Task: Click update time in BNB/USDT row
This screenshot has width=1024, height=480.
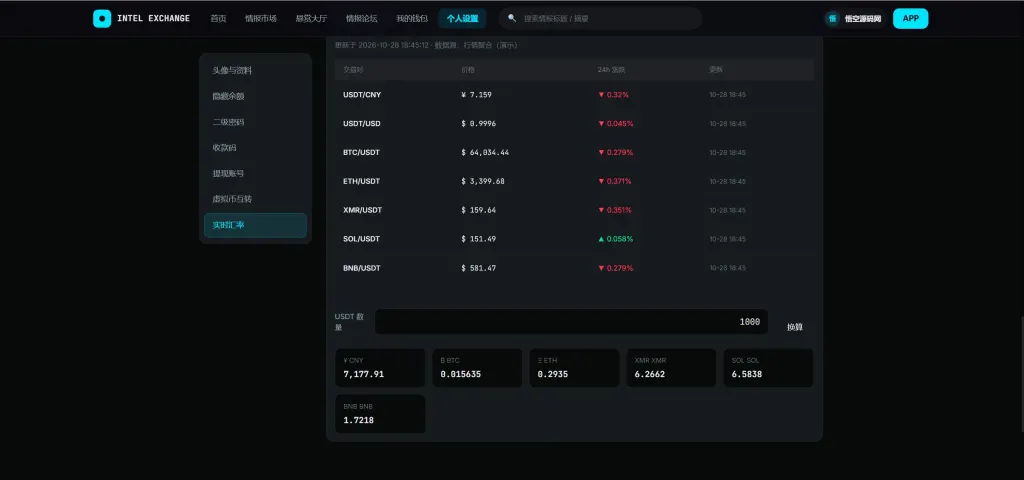Action: click(728, 268)
